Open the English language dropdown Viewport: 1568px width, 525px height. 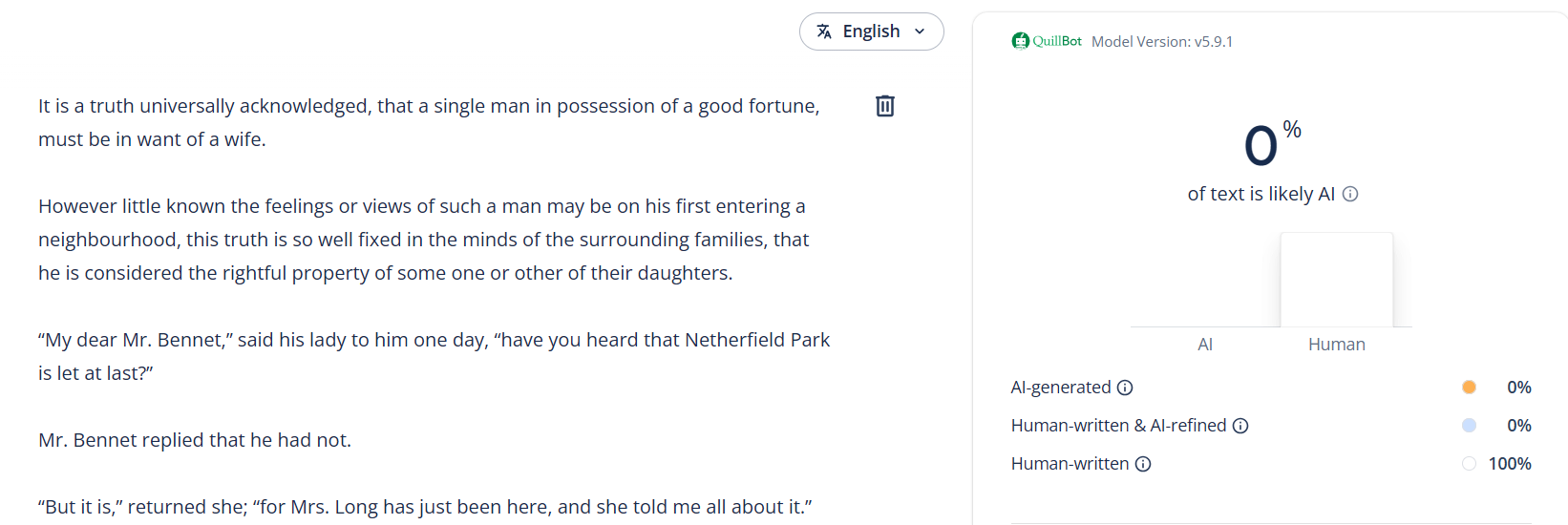(871, 31)
